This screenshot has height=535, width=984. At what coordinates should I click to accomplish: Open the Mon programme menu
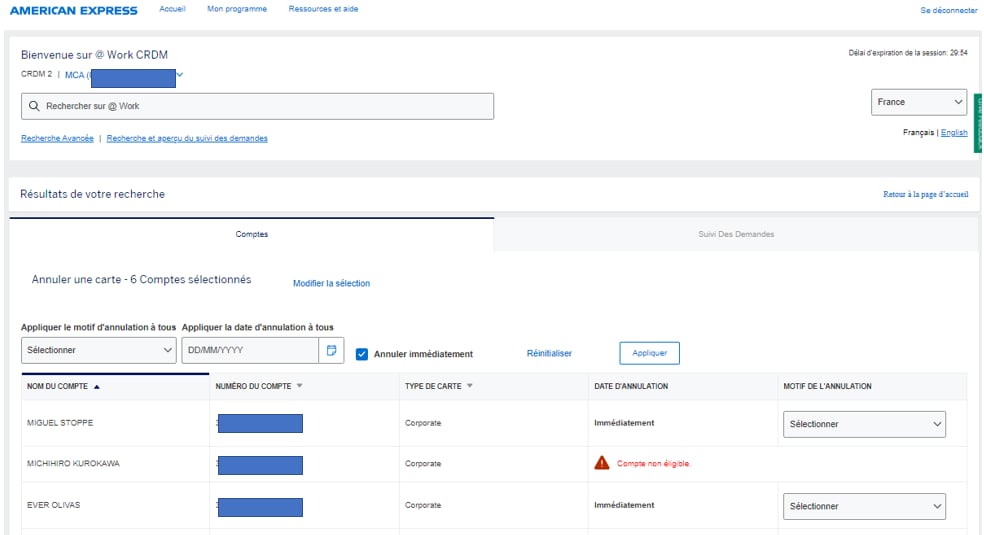(x=237, y=9)
